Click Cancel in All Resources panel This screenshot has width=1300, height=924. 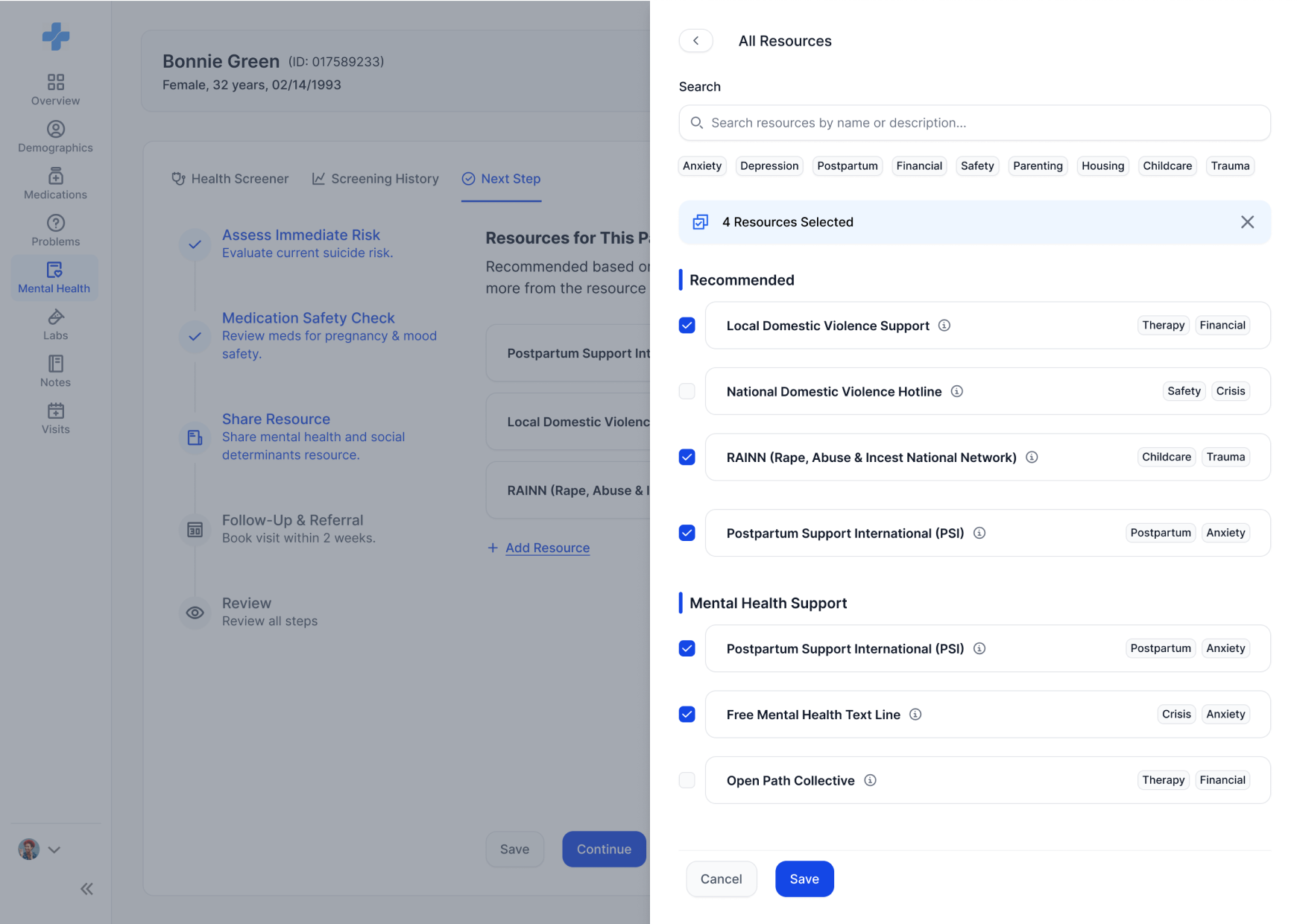coord(721,879)
